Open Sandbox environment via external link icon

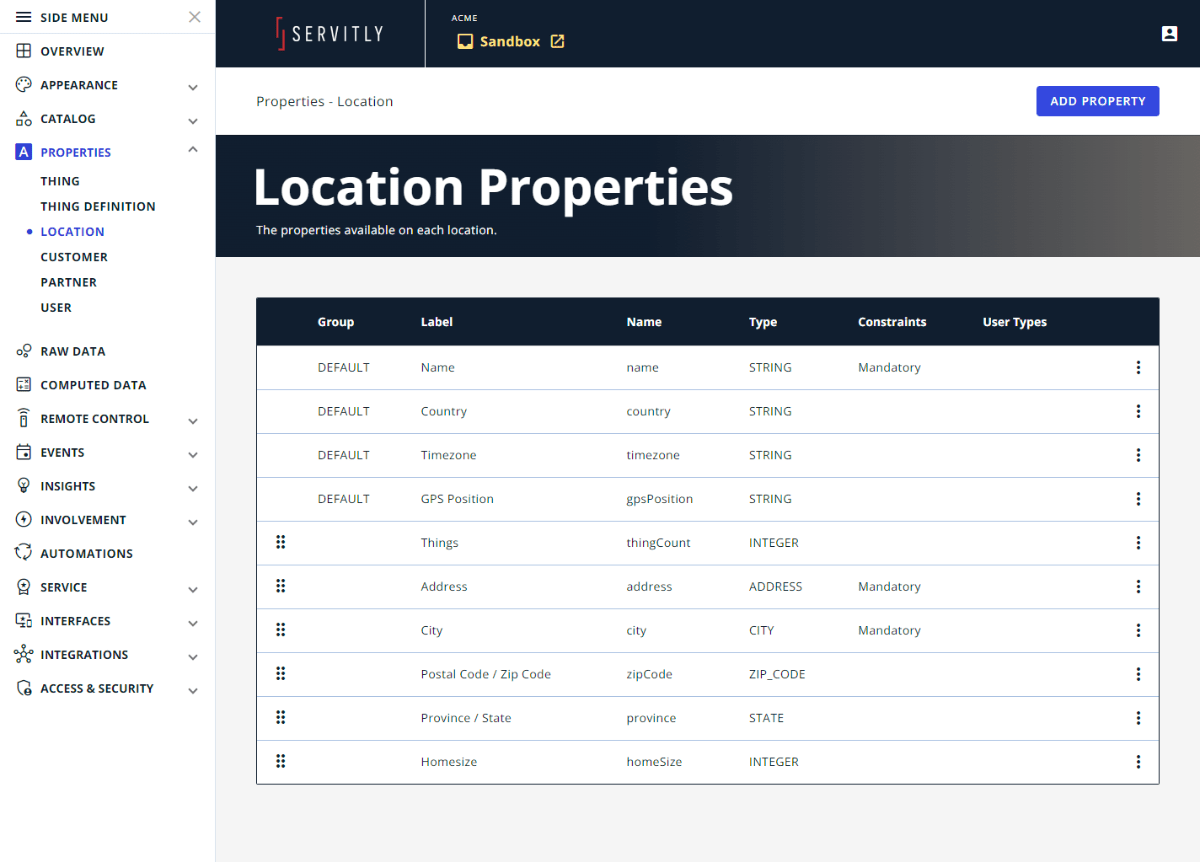click(x=558, y=41)
